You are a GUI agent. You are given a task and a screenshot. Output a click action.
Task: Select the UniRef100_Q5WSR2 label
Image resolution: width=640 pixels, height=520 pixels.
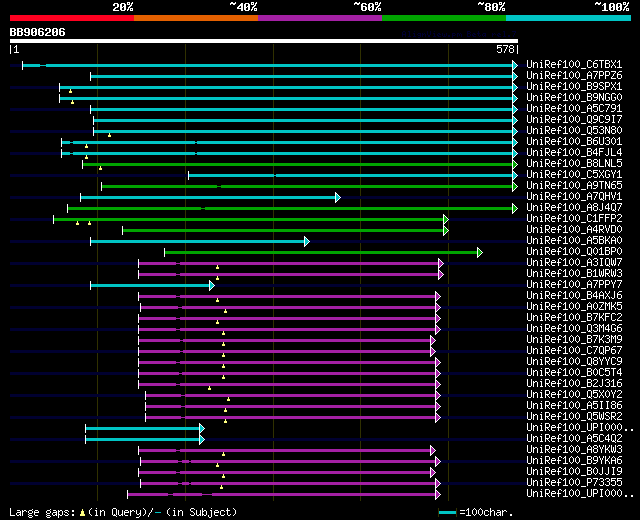pos(574,417)
